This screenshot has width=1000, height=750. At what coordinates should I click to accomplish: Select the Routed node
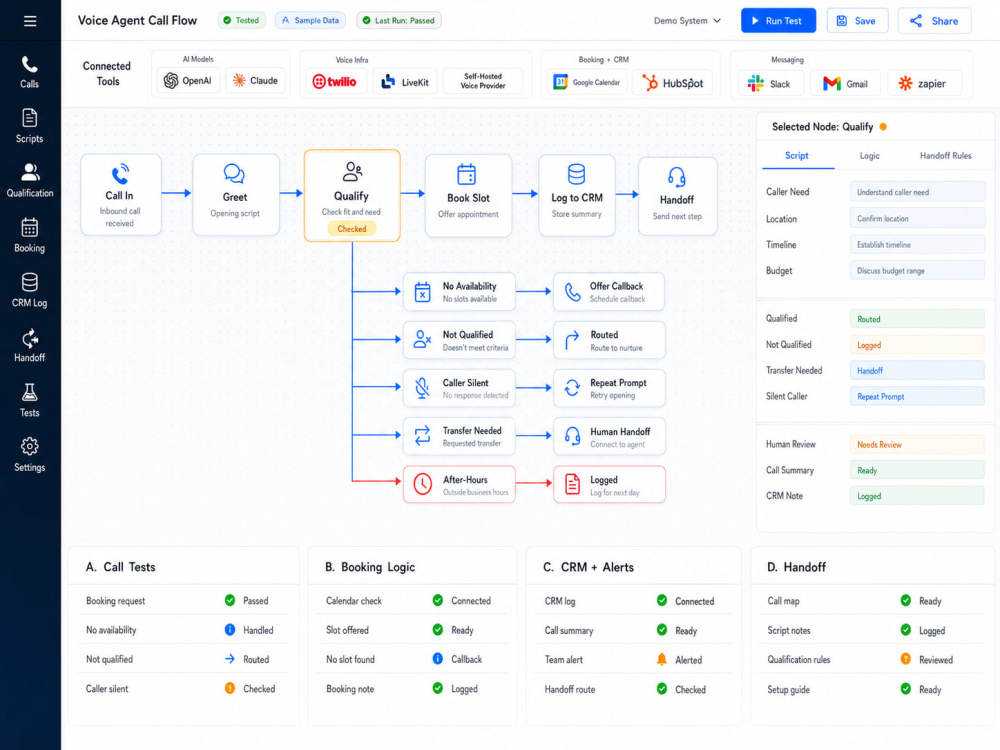click(609, 340)
